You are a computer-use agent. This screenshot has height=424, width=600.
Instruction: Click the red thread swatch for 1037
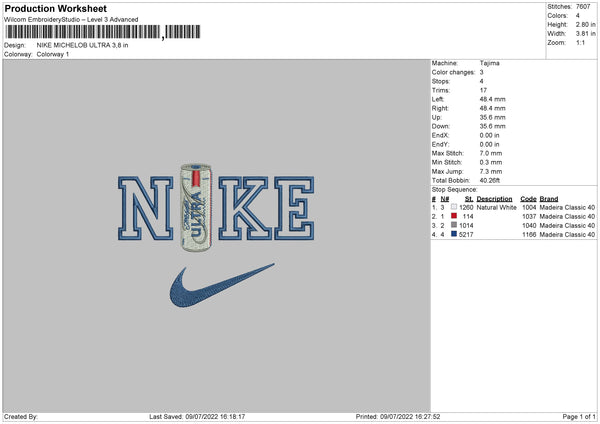(x=454, y=216)
